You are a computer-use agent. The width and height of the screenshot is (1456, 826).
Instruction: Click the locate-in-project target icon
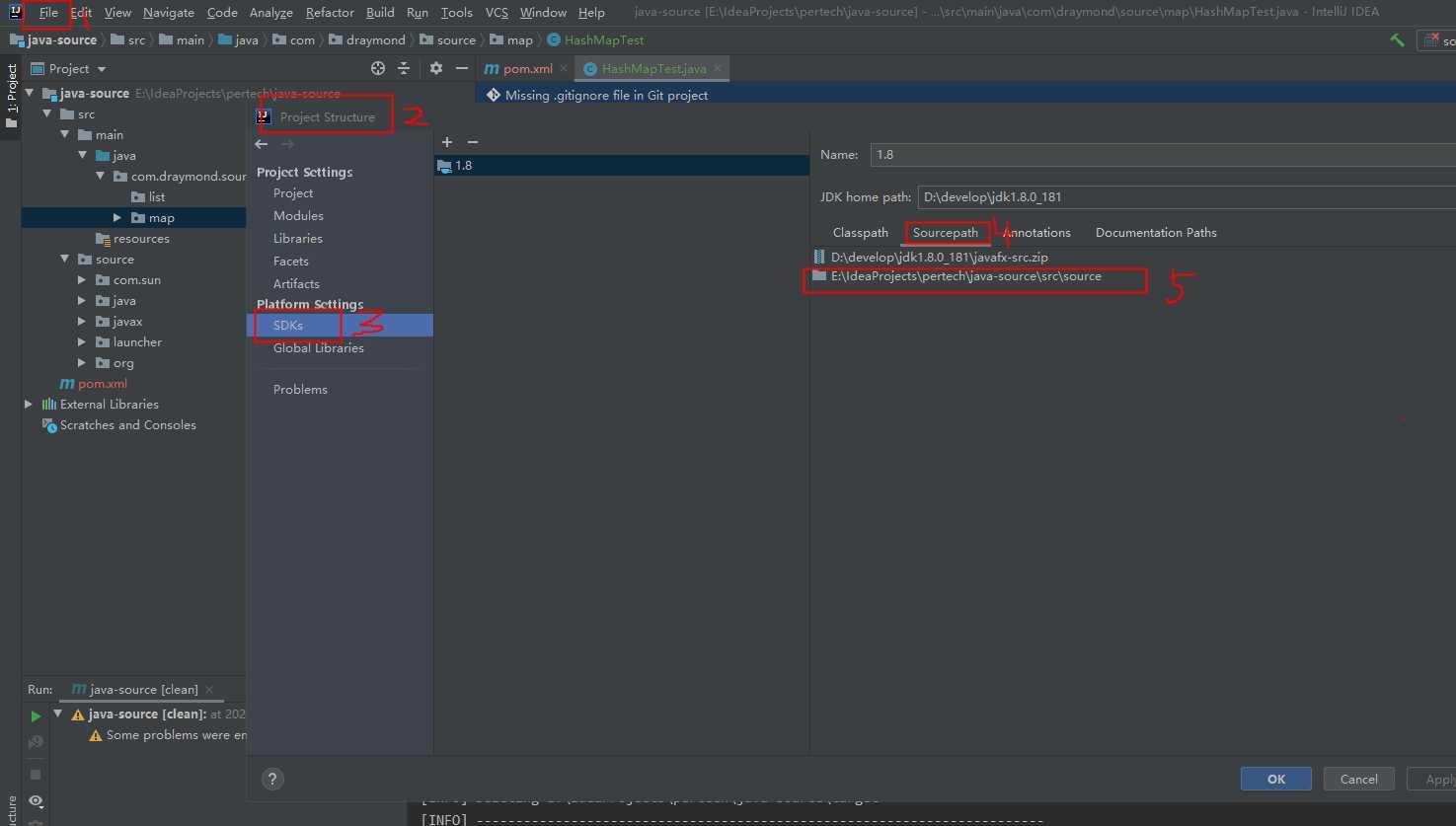point(377,69)
